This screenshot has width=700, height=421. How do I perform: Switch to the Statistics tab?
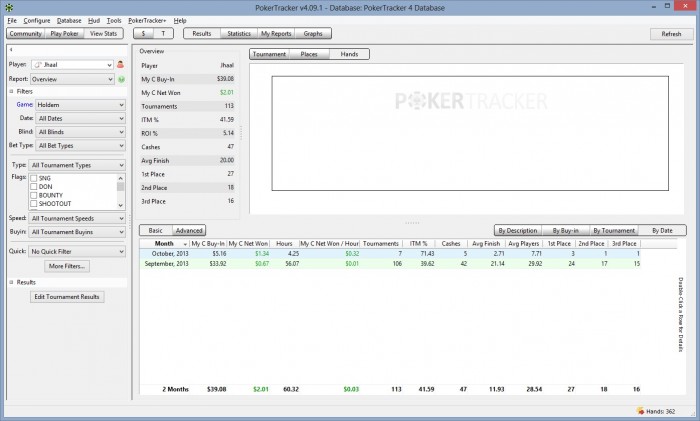pos(239,33)
